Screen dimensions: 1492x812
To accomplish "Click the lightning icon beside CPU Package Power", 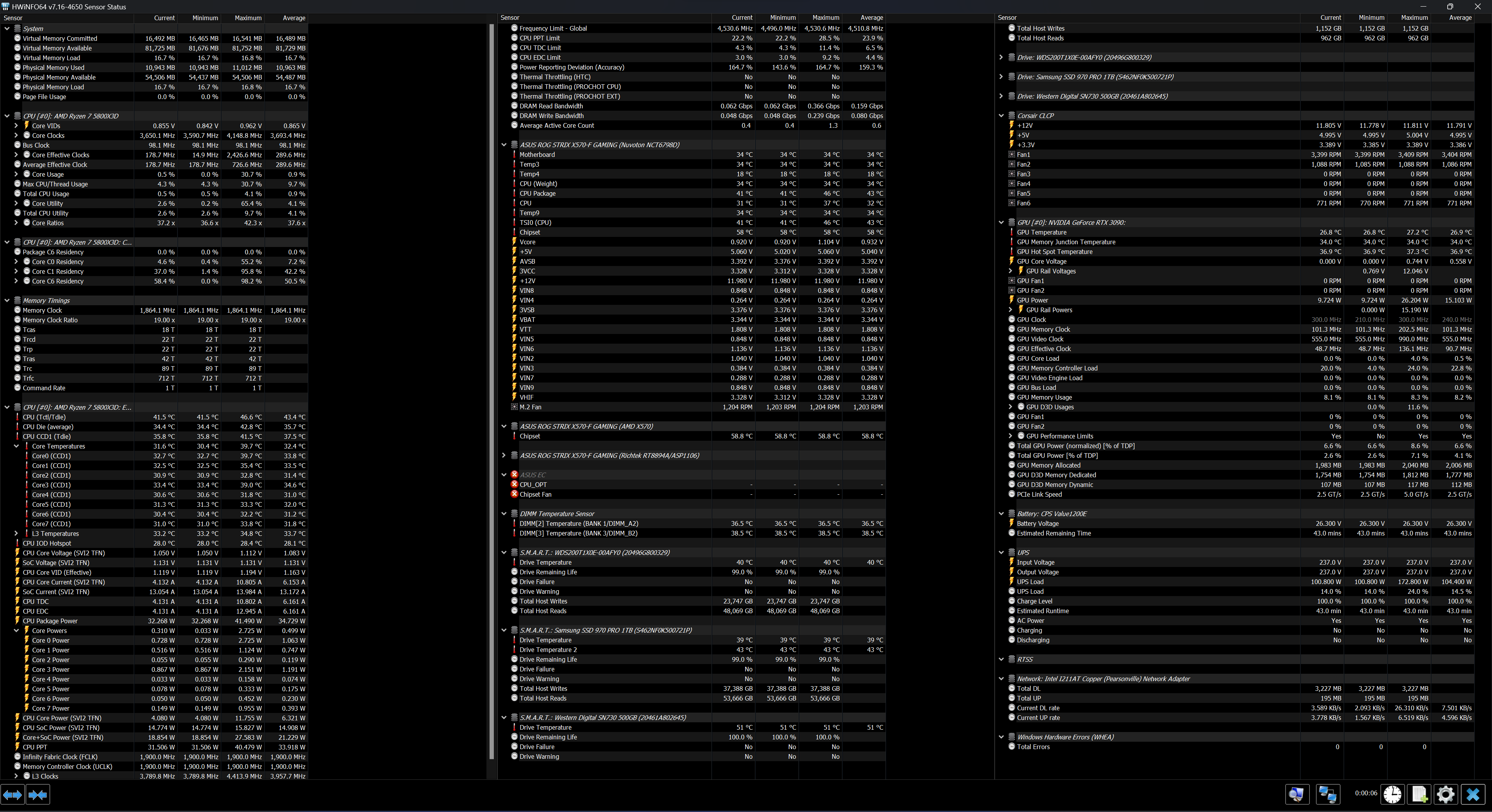I will (17, 621).
